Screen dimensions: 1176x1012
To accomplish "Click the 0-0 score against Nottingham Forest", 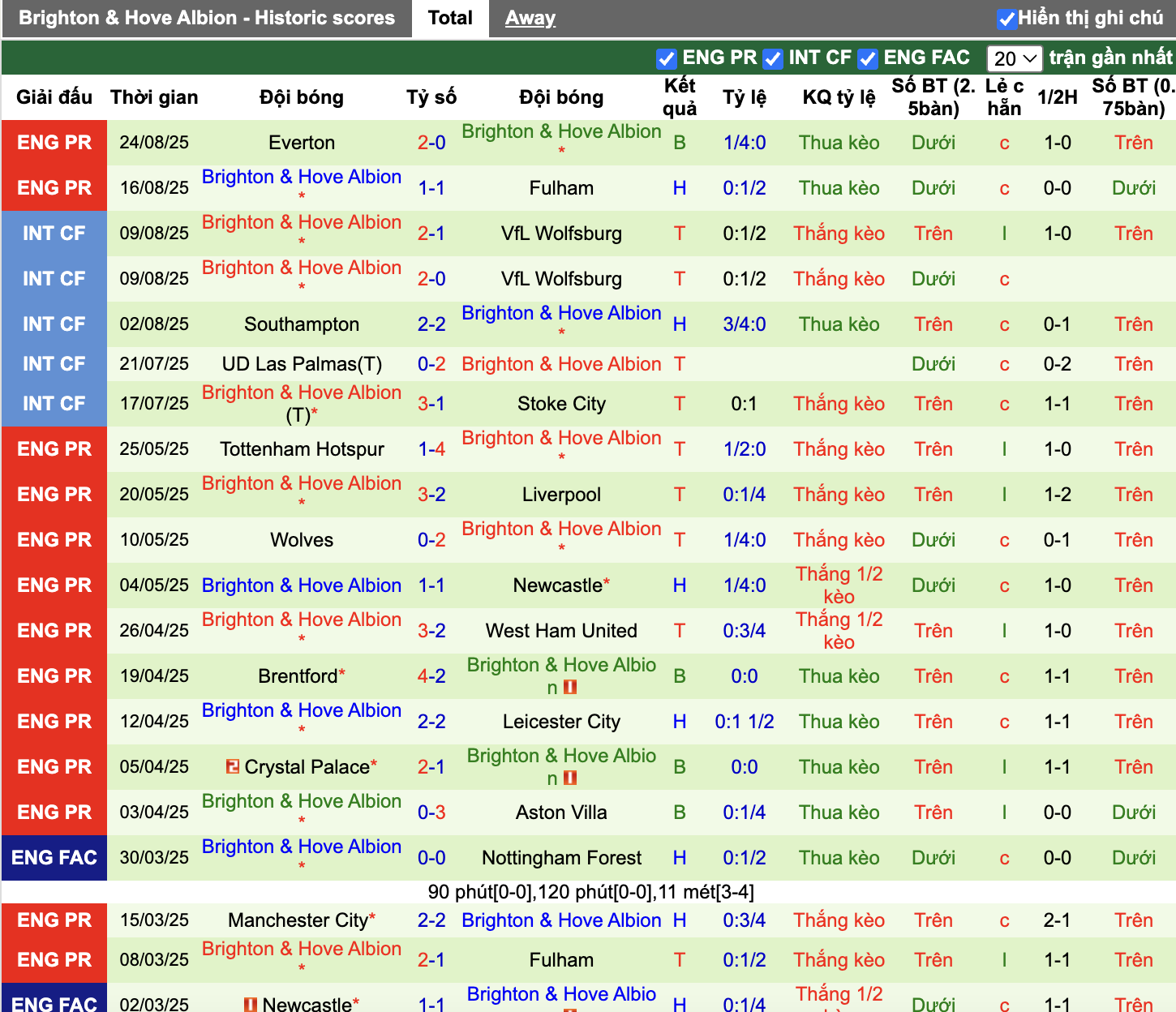I will pyautogui.click(x=431, y=858).
